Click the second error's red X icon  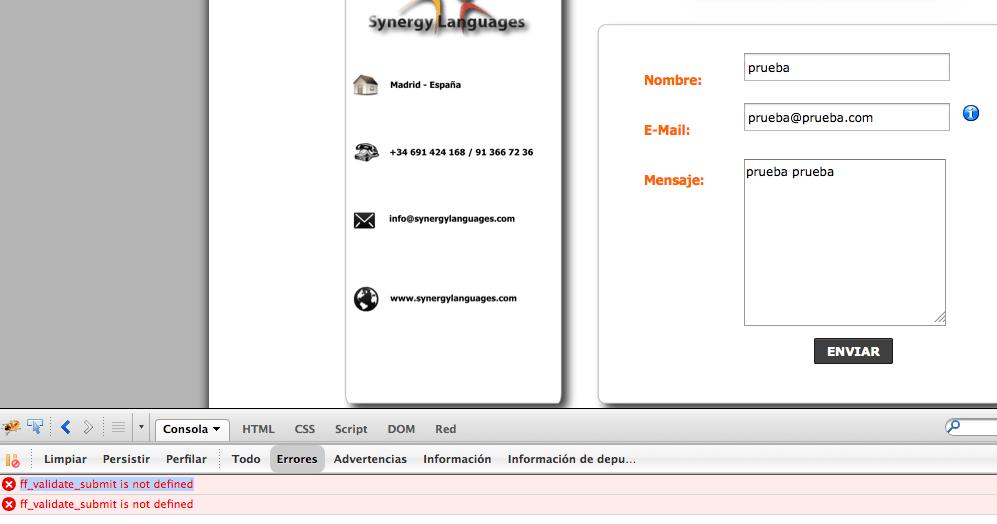pyautogui.click(x=9, y=504)
